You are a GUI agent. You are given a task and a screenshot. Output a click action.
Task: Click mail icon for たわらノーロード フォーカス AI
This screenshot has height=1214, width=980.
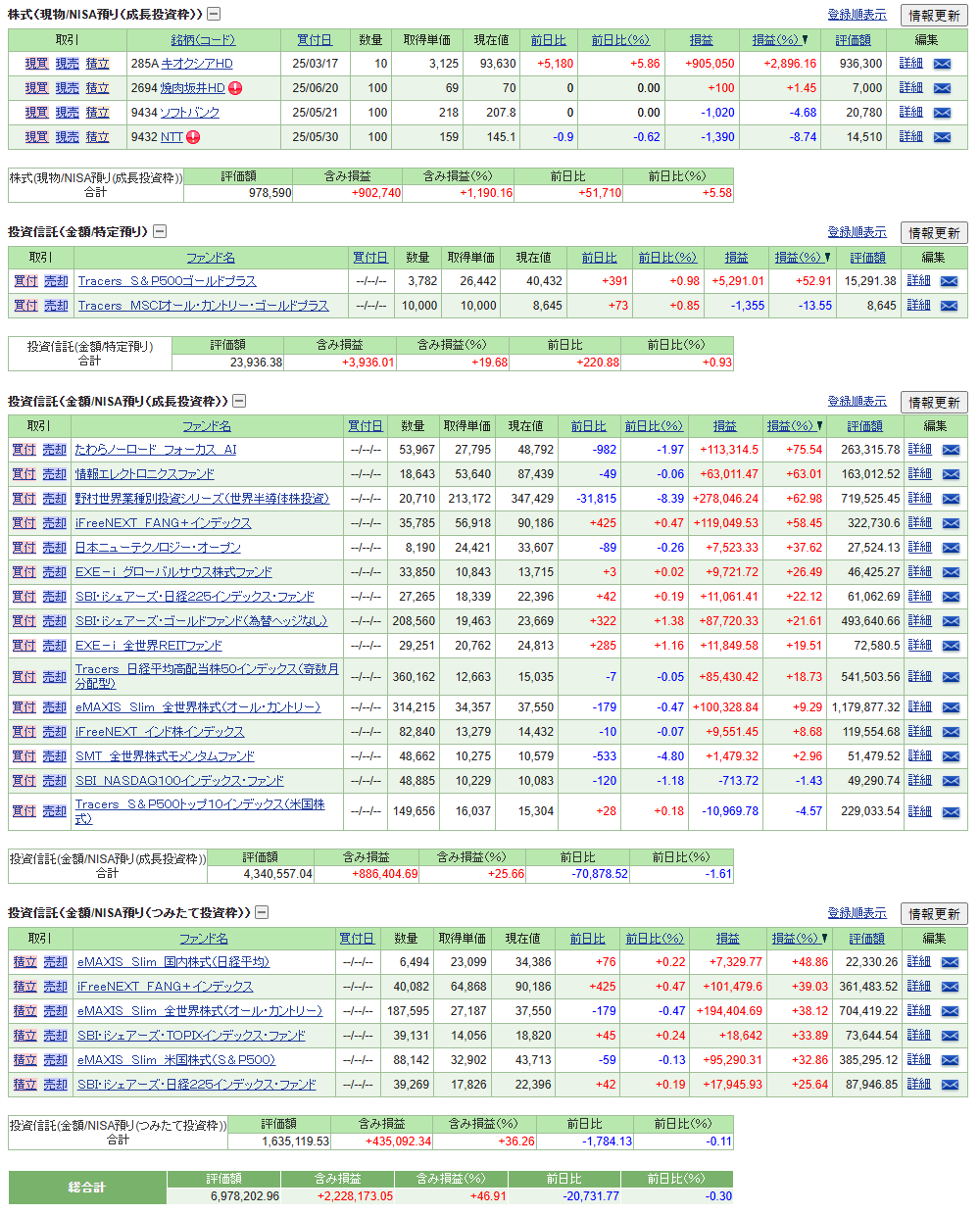tap(951, 450)
